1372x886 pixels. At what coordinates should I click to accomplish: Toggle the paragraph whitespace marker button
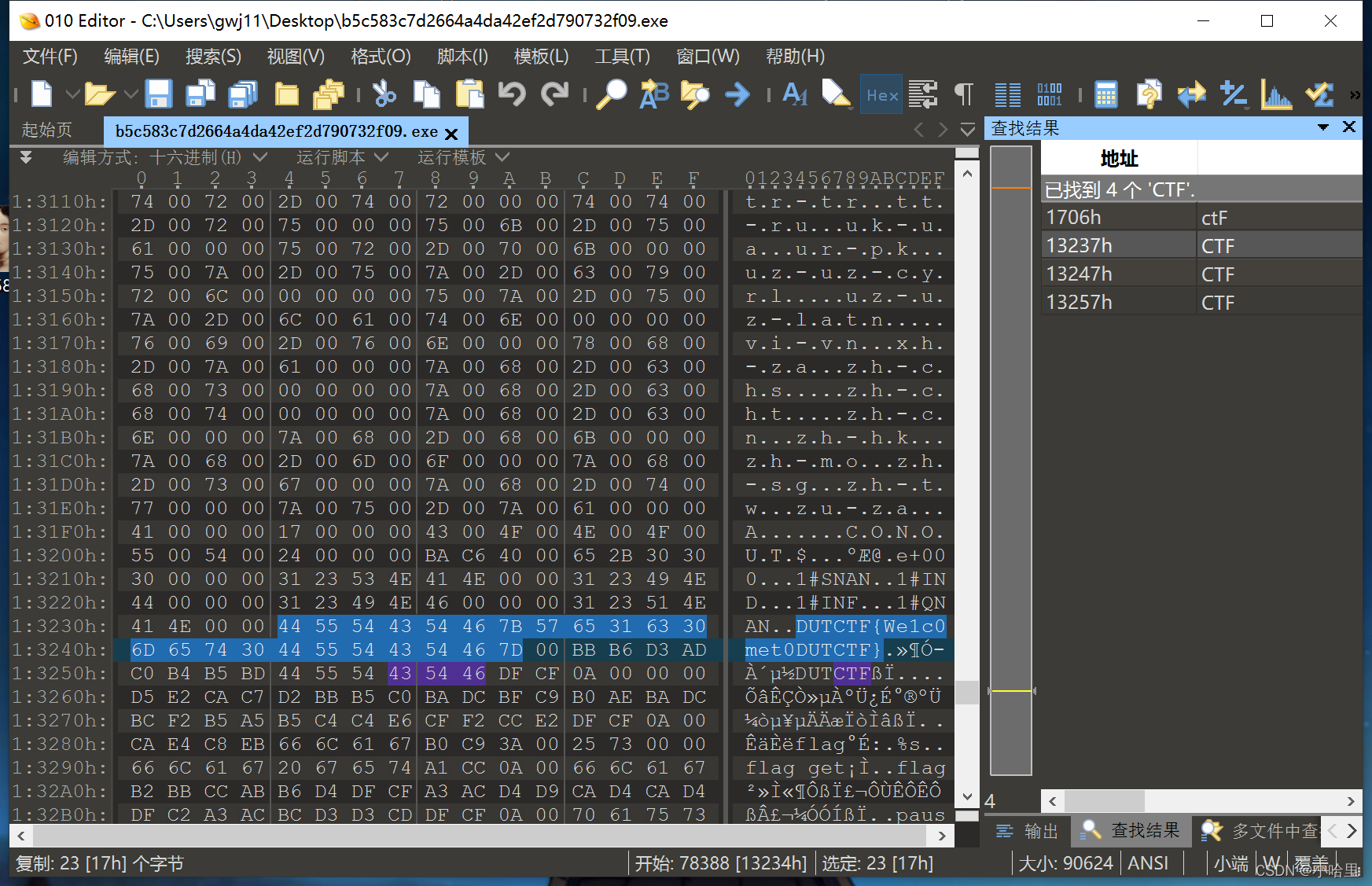coord(963,94)
